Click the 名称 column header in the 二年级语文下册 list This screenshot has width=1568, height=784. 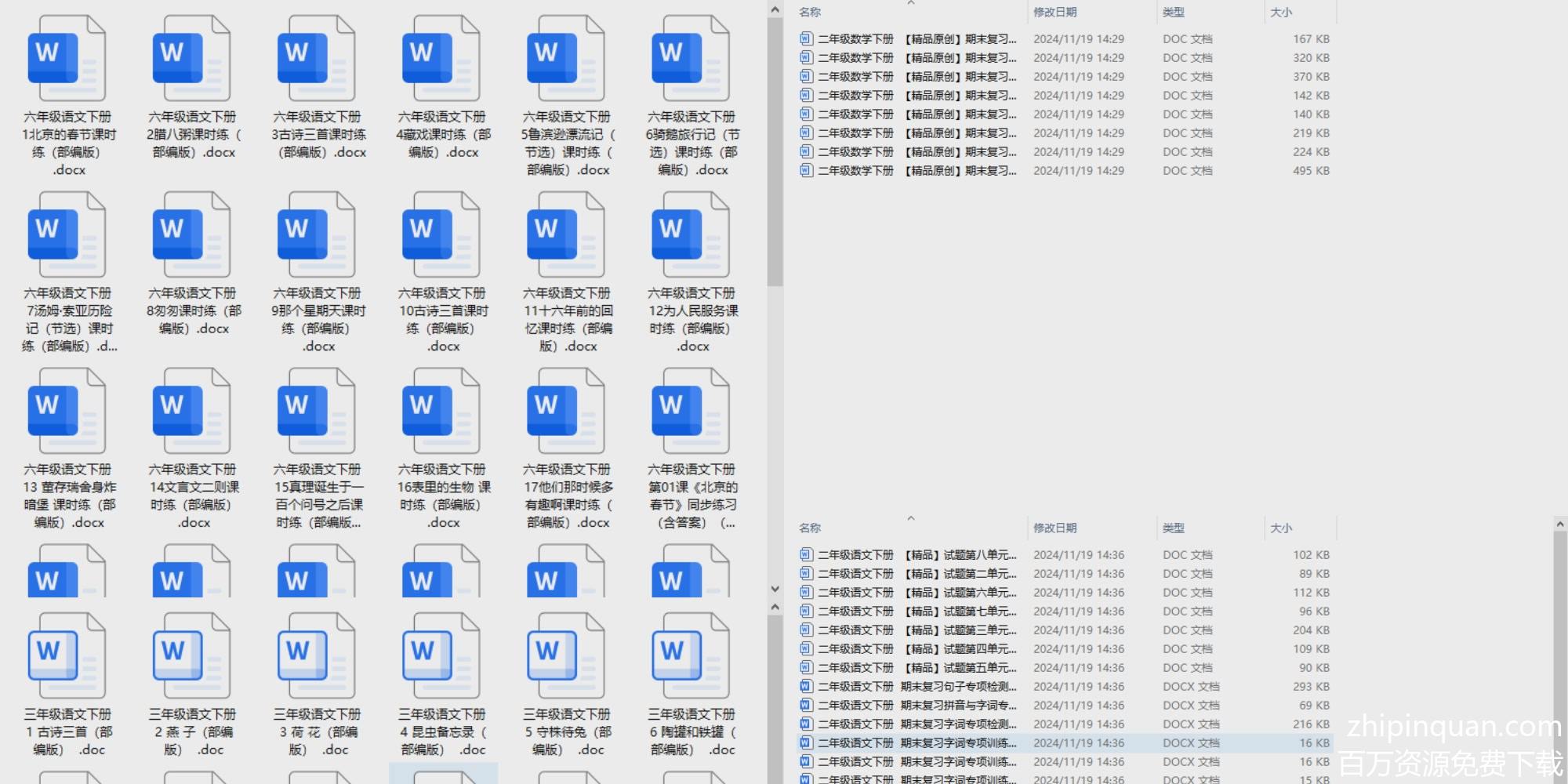coord(810,528)
